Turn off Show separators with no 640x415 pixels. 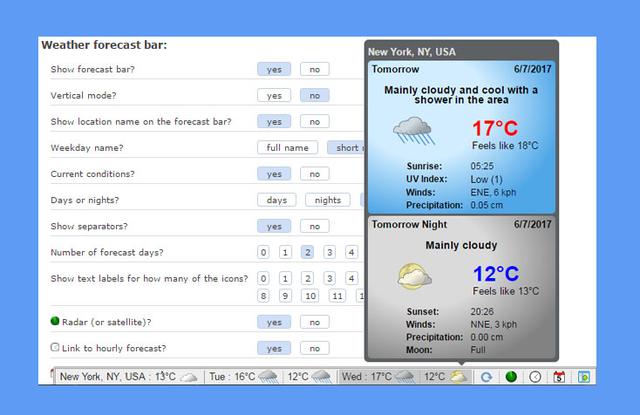(x=314, y=226)
